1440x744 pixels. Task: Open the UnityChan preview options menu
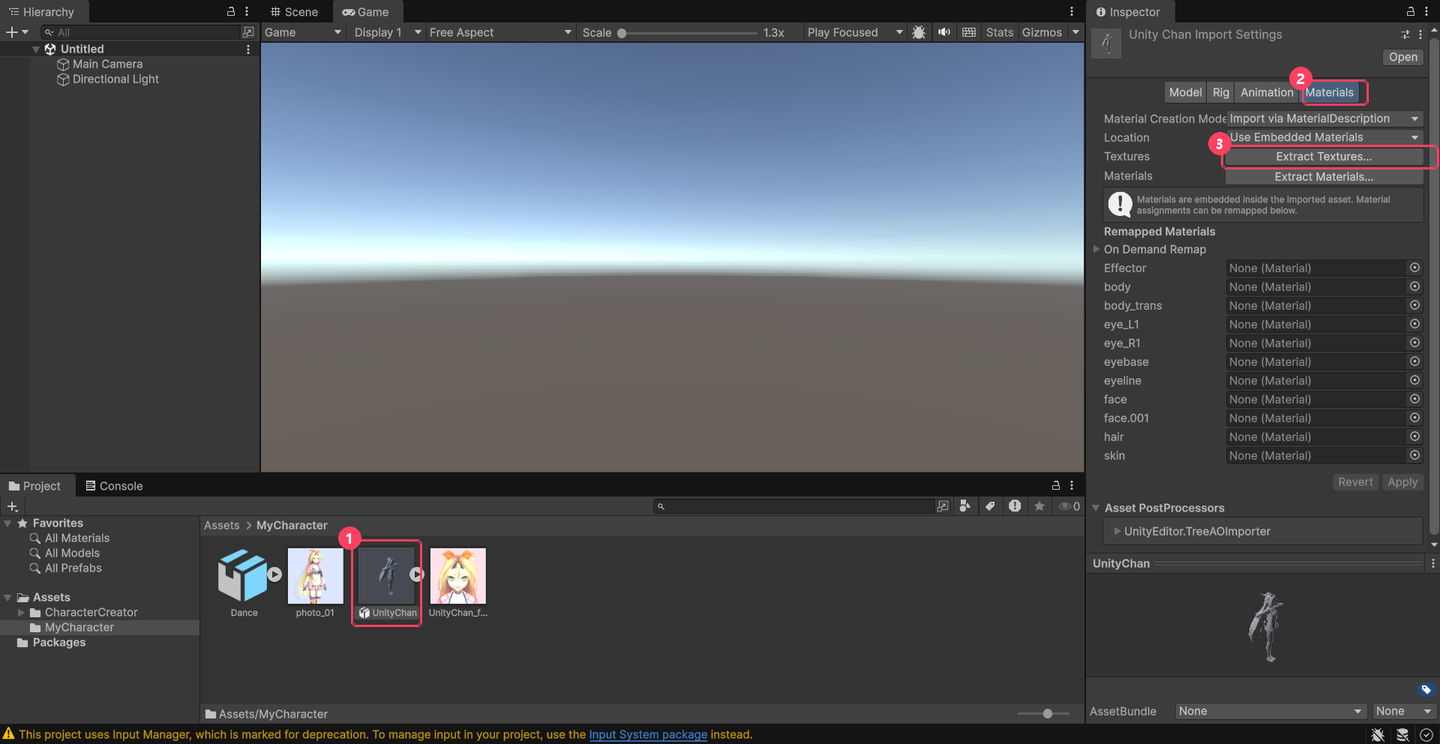point(1432,564)
